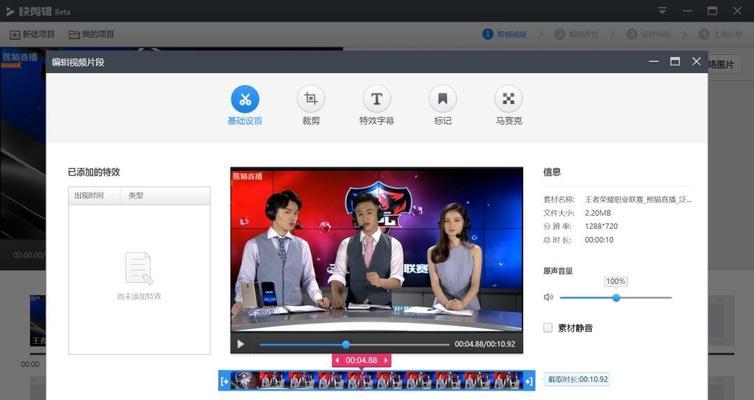Viewport: 754px width, 400px height.
Task: Close the 编辑视频片段 dialog
Action: click(696, 62)
